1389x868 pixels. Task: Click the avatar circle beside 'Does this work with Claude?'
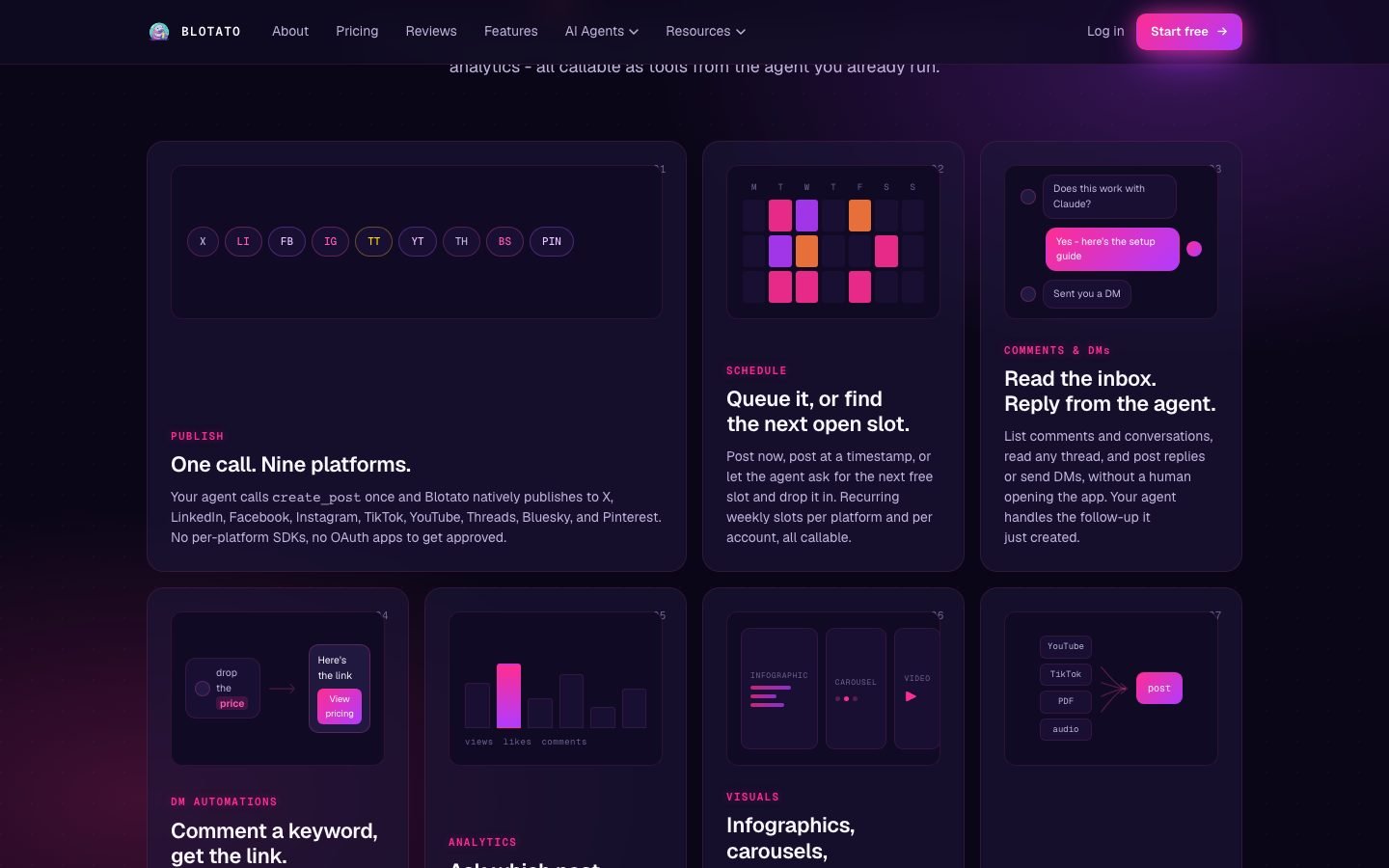[1028, 197]
